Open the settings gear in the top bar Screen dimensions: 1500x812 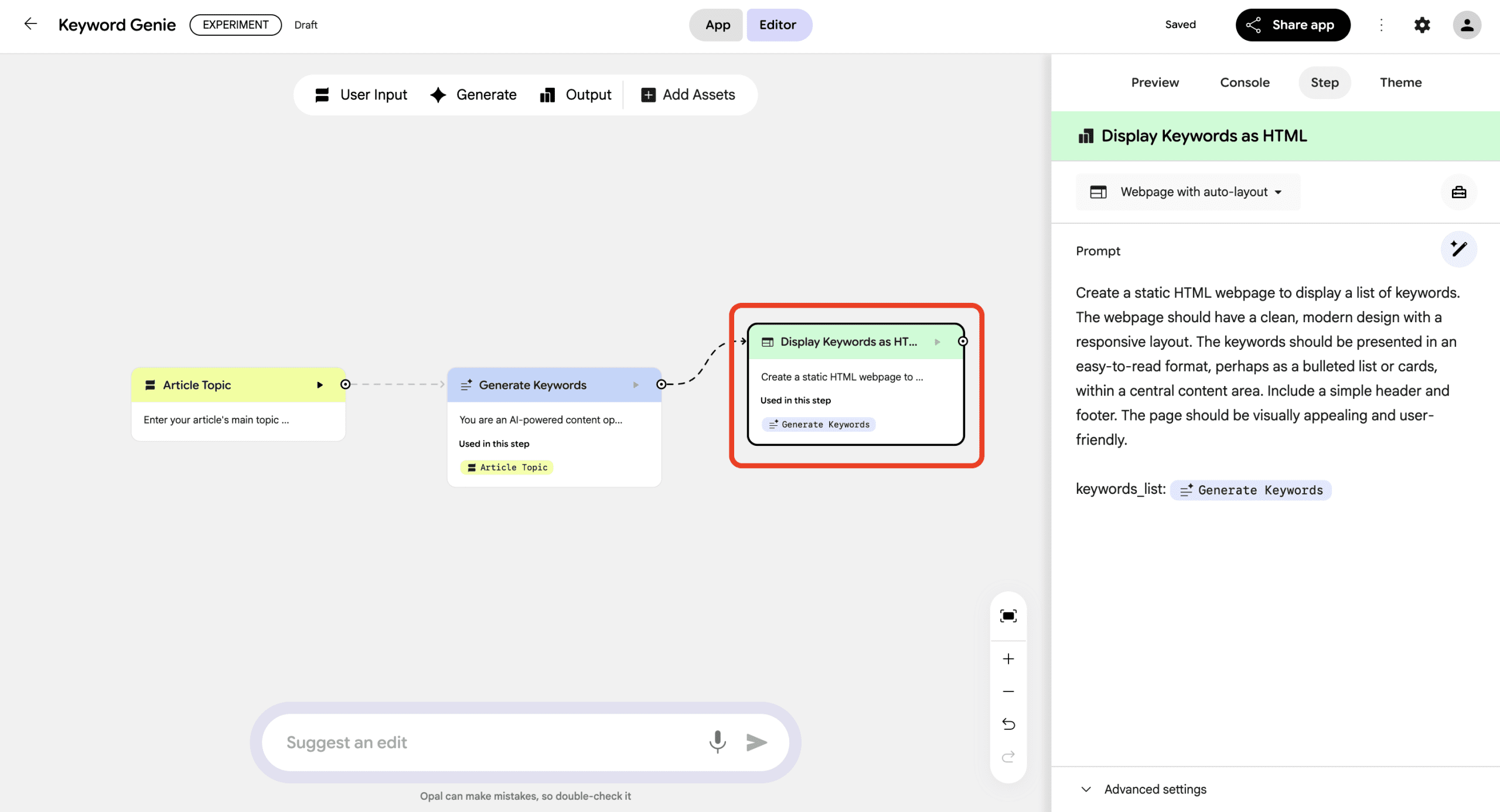tap(1423, 25)
